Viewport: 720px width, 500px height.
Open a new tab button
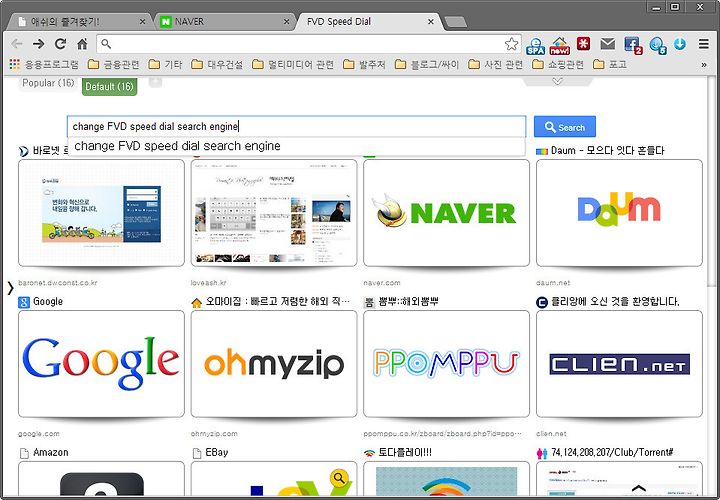[456, 22]
